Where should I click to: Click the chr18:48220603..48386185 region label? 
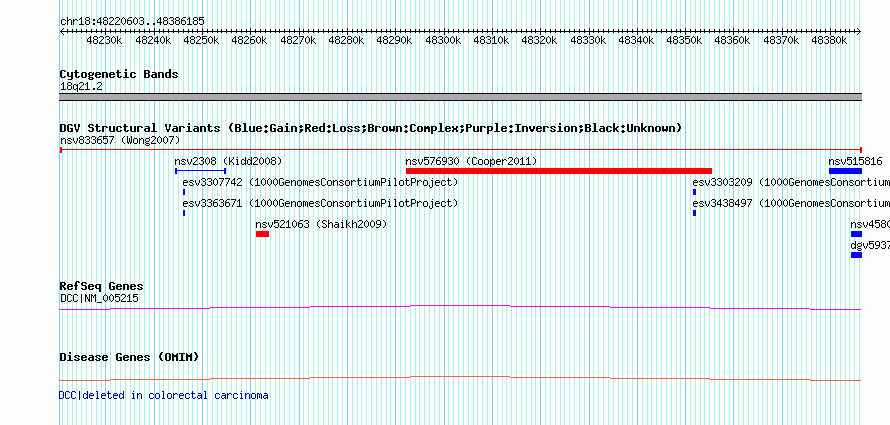click(132, 22)
